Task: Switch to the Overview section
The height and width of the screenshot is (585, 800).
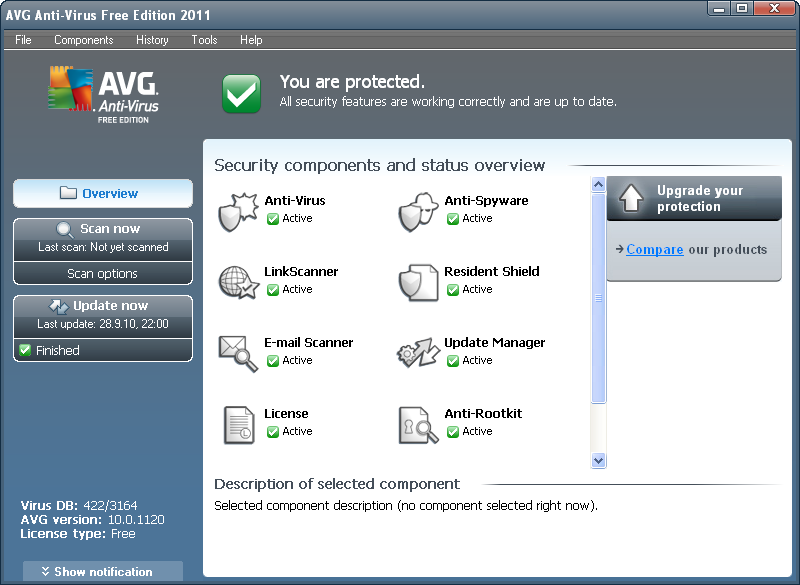Action: point(103,193)
